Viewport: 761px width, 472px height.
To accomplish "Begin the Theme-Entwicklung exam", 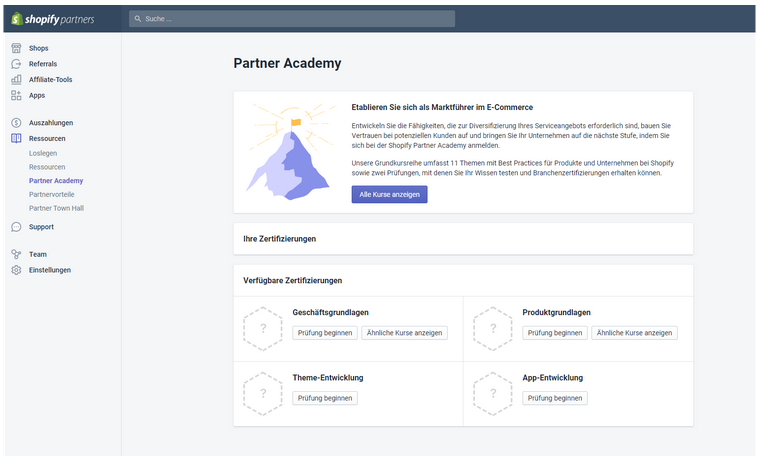I will click(325, 398).
